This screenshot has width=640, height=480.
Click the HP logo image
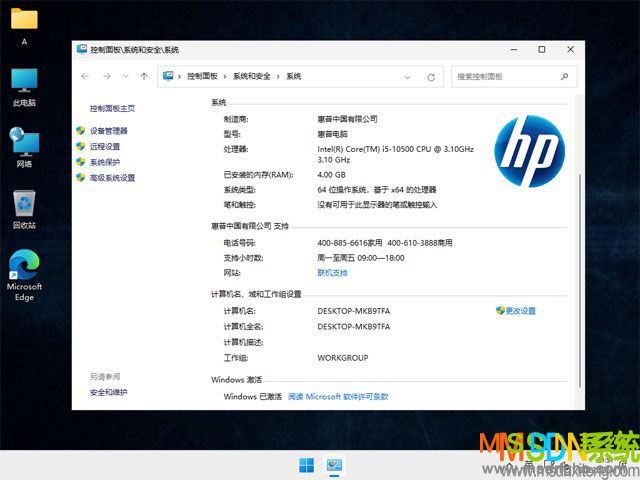tap(529, 151)
